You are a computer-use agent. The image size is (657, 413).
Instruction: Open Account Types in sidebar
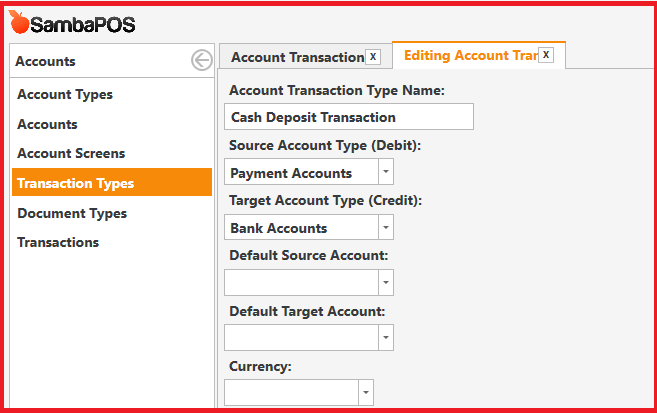coord(65,95)
